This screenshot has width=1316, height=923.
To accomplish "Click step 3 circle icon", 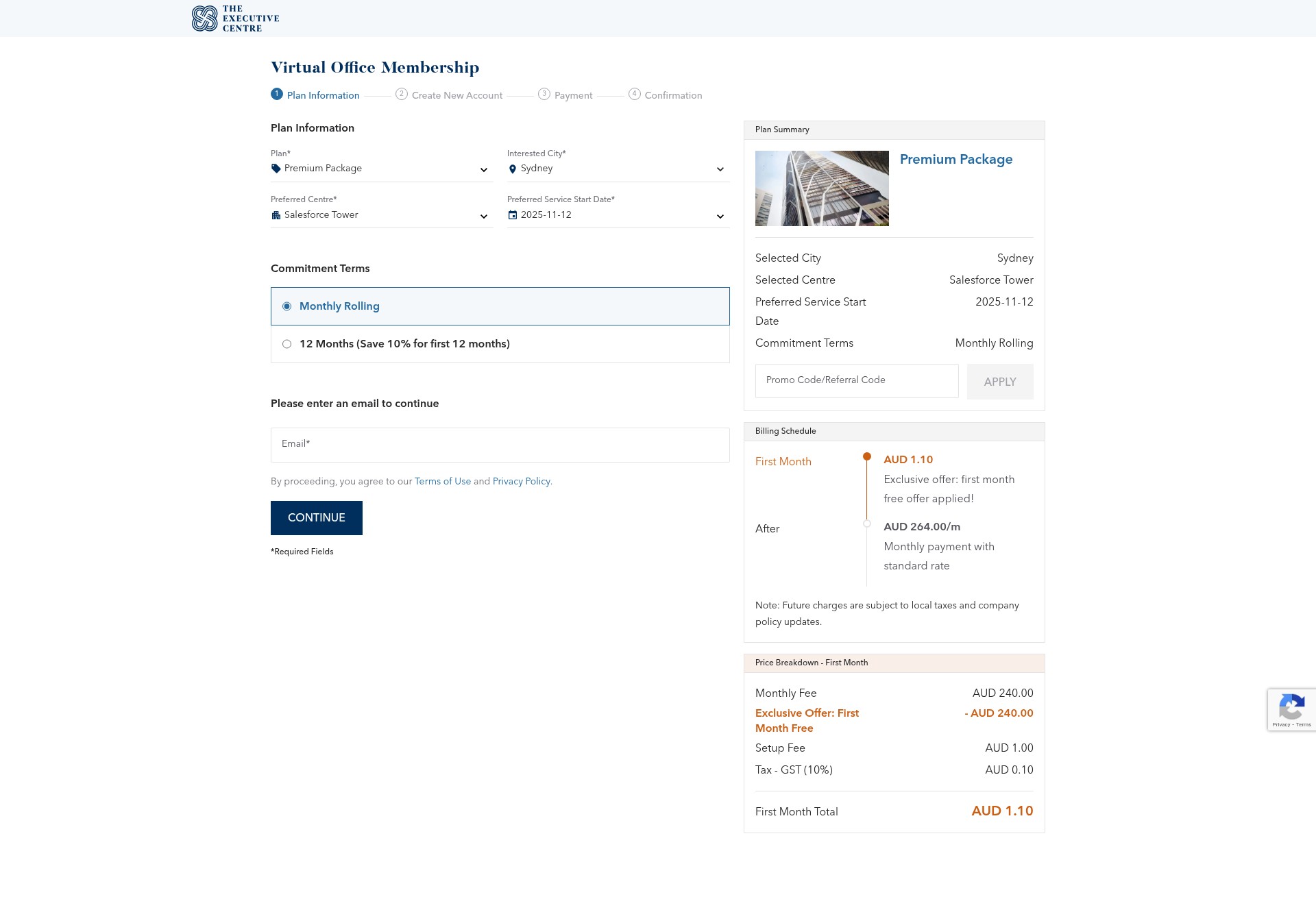I will [x=544, y=94].
